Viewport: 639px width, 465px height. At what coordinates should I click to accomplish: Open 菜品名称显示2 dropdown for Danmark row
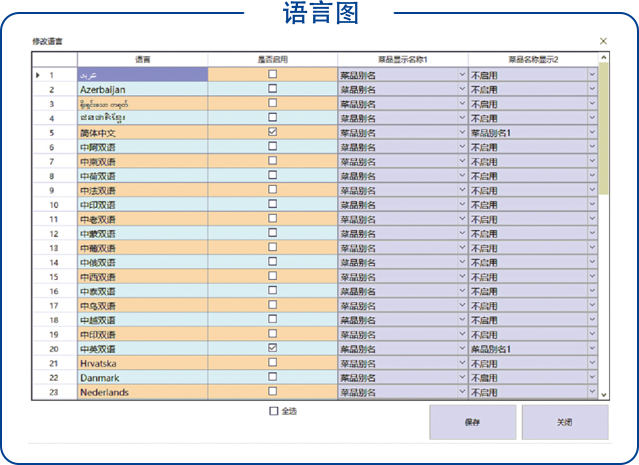[x=592, y=377]
